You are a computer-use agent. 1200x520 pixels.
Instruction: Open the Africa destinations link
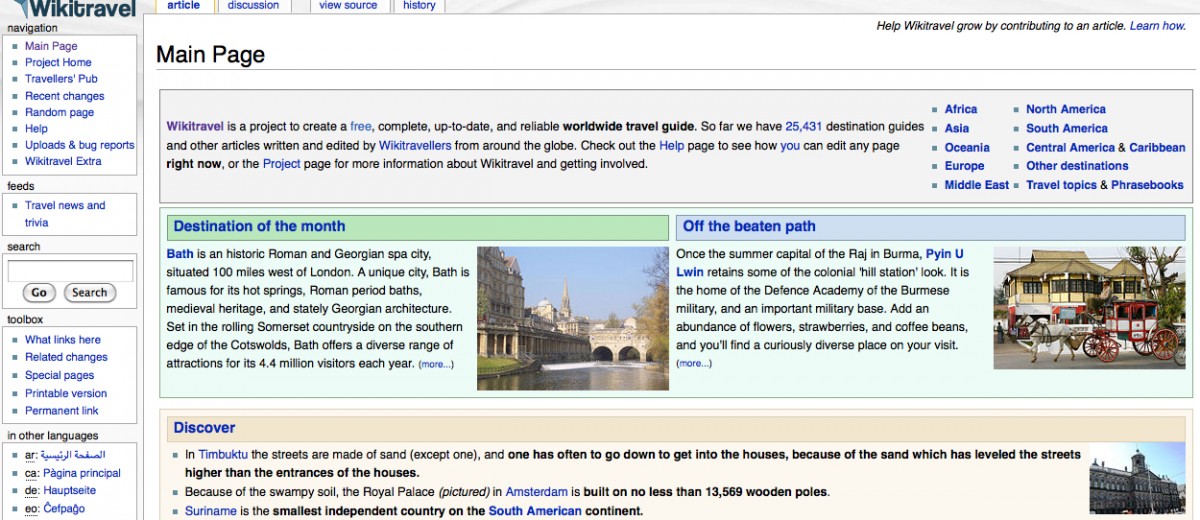pos(960,109)
